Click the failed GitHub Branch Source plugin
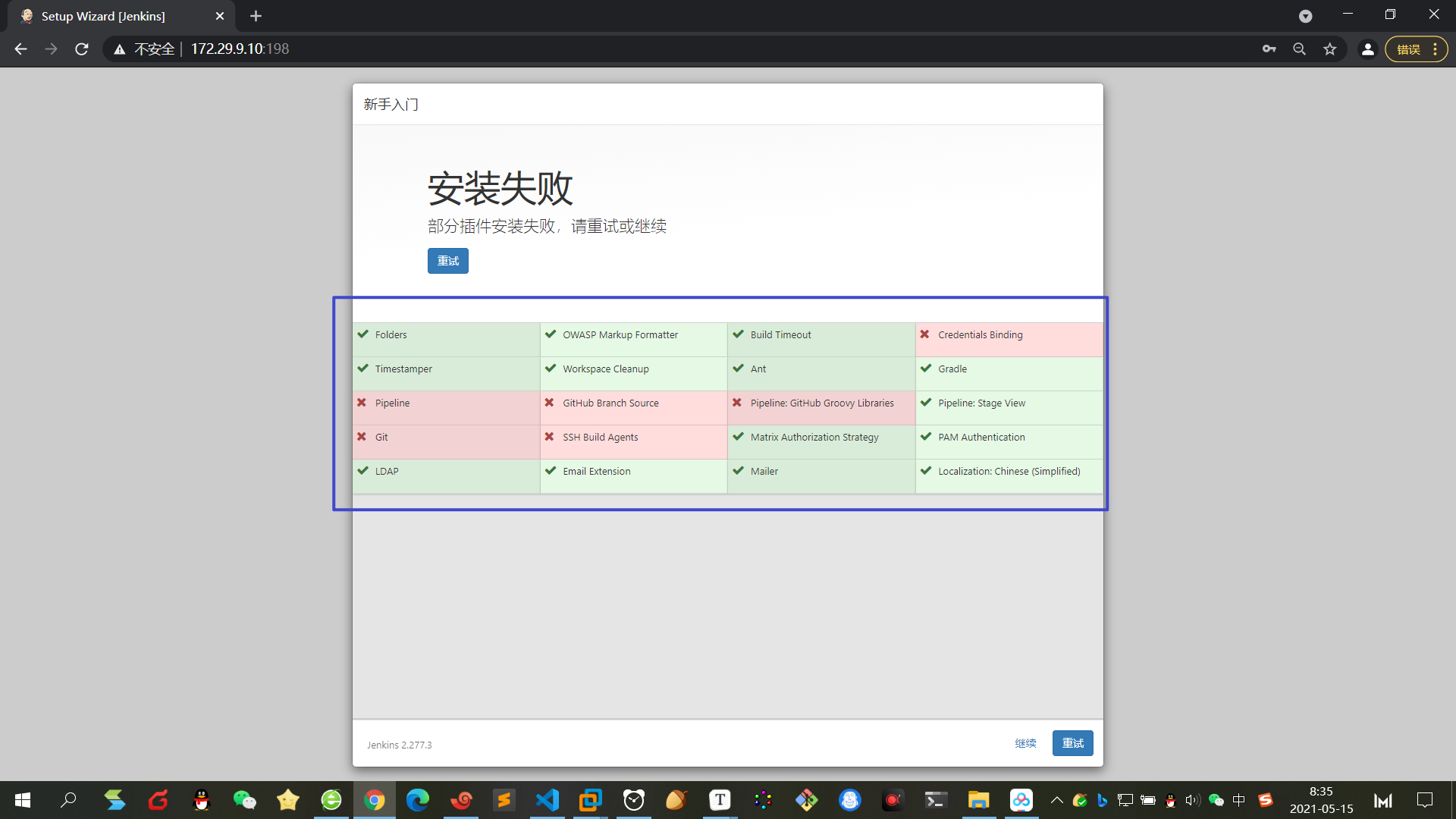 pos(633,408)
